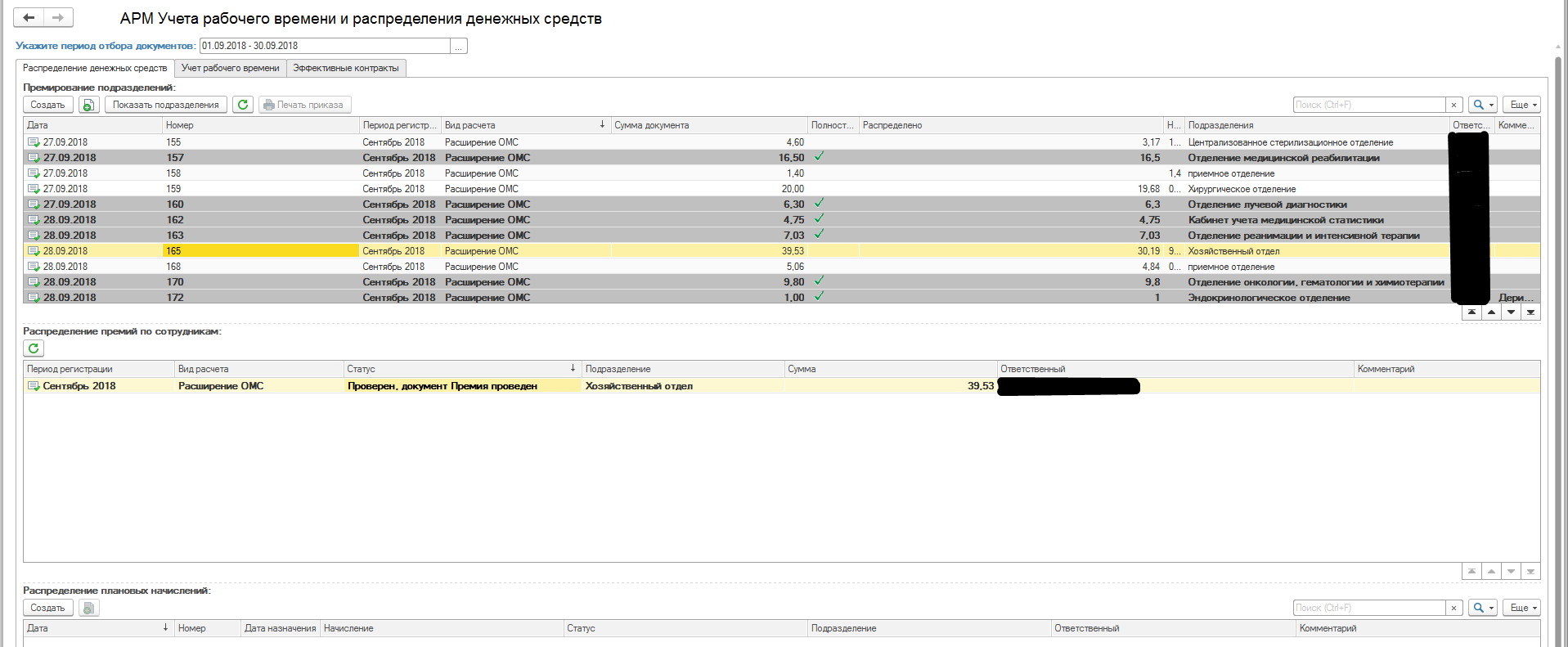1568x647 pixels.
Task: Jump to last row in top table
Action: tap(1530, 312)
